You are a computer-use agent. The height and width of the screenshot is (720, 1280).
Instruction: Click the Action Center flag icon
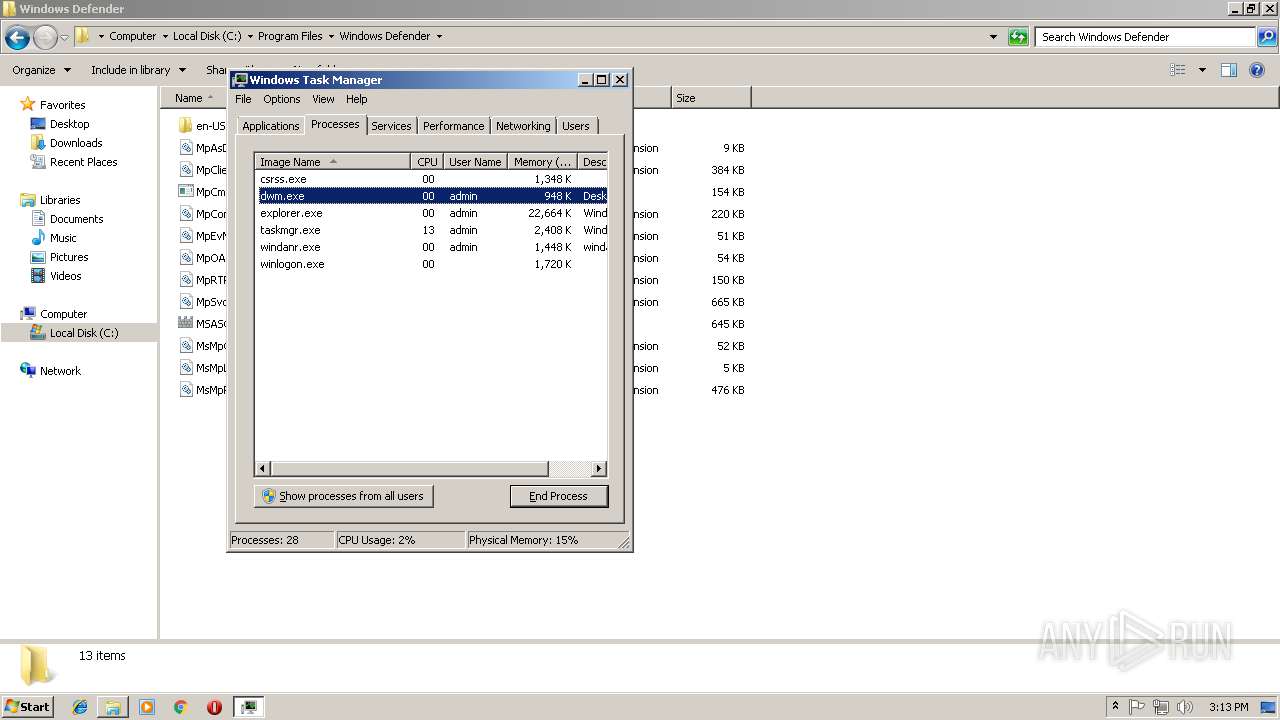click(1137, 707)
